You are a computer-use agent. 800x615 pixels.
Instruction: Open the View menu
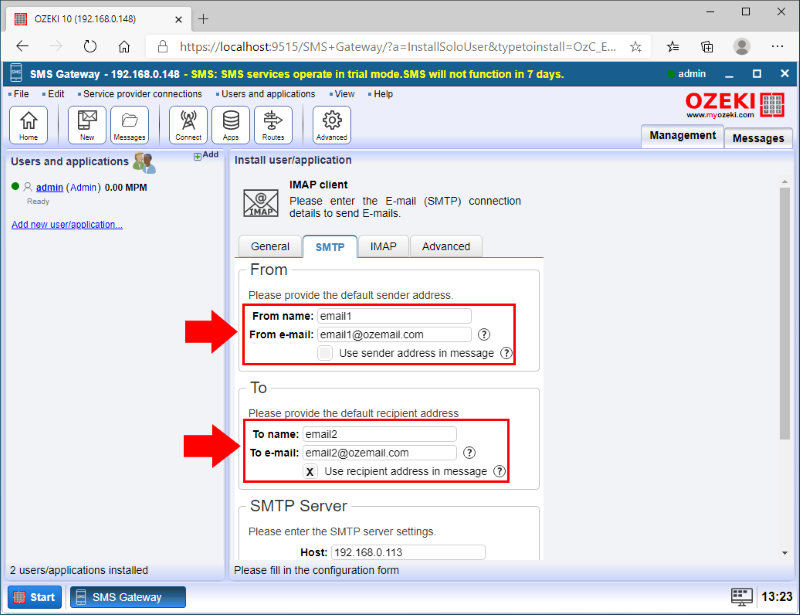click(344, 94)
